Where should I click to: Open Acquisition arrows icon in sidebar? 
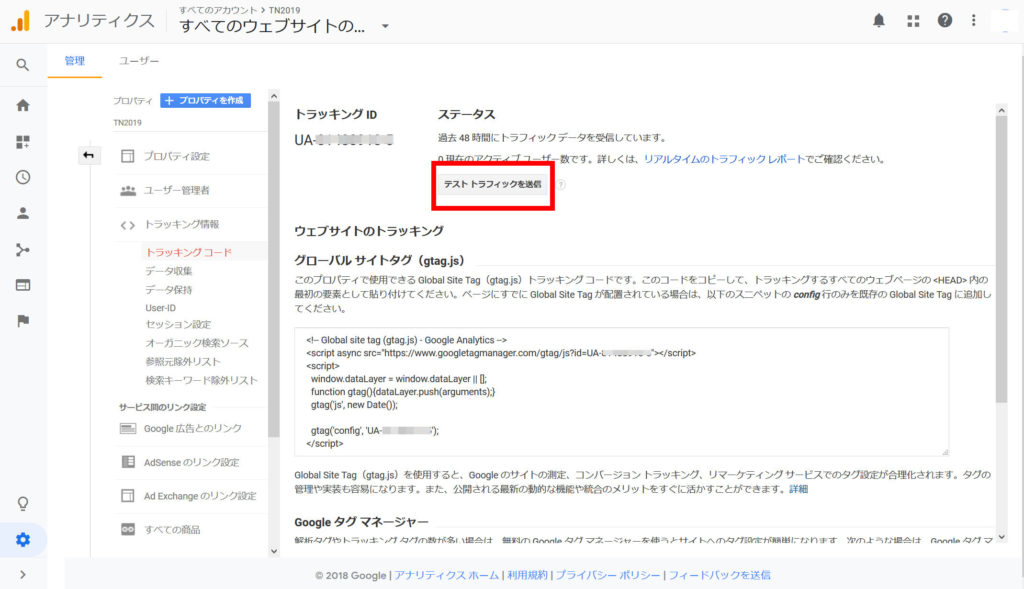click(23, 249)
